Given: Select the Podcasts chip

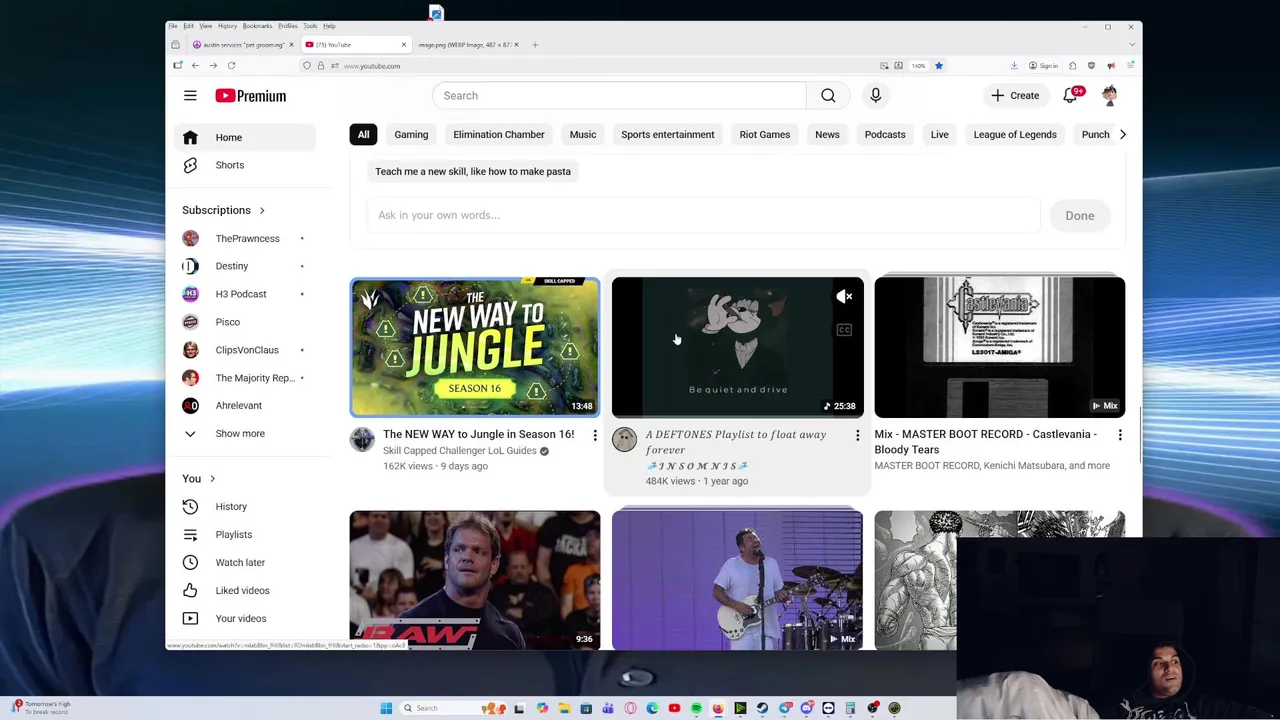Looking at the screenshot, I should point(885,134).
